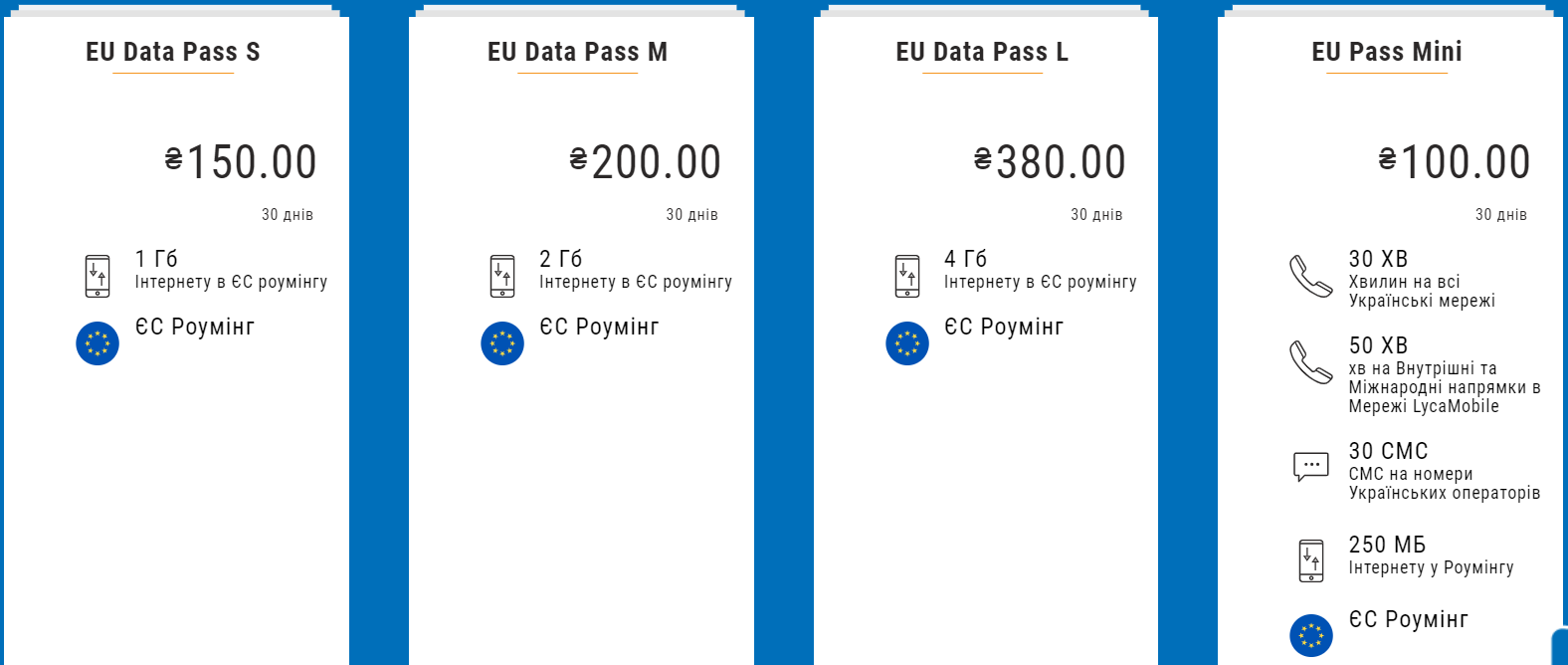Click the data transfer phone icon in EU Data Pass S
The width and height of the screenshot is (1568, 665).
pos(98,276)
